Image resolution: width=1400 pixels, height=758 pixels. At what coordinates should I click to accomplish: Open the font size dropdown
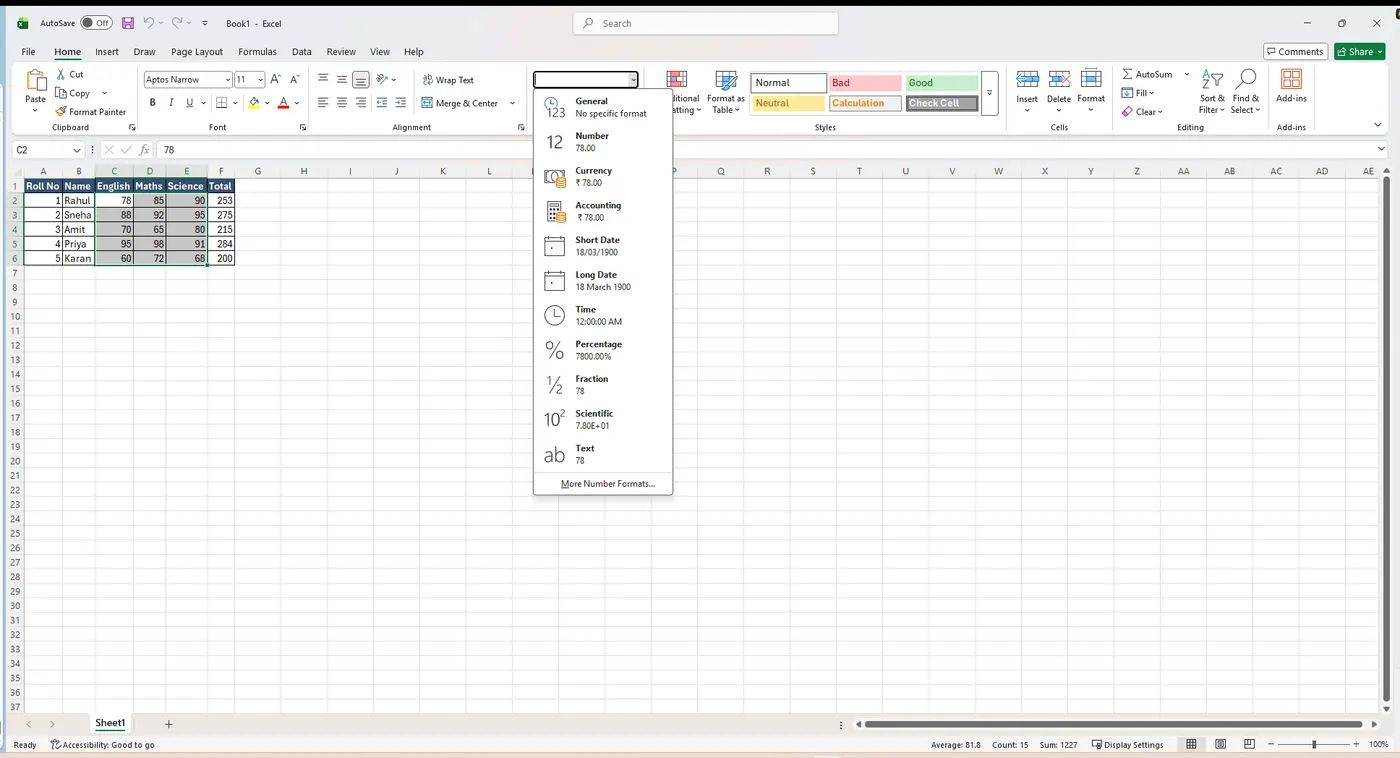coord(261,80)
